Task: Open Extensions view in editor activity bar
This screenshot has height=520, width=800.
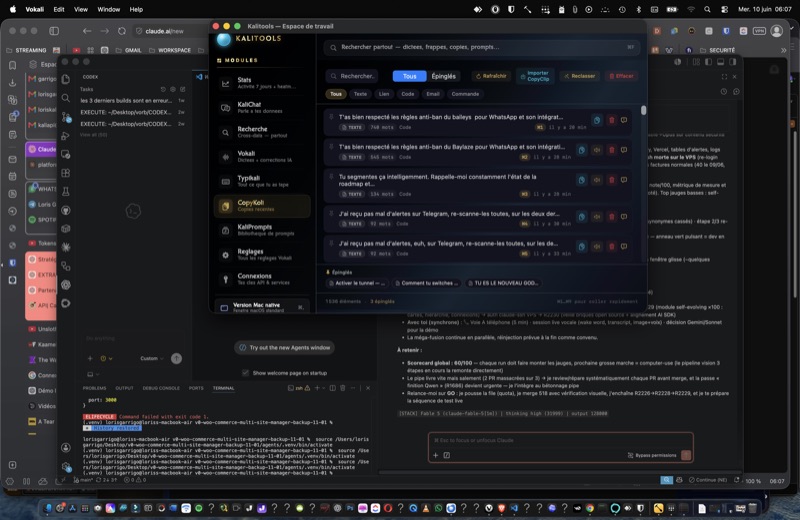Action: [x=66, y=173]
